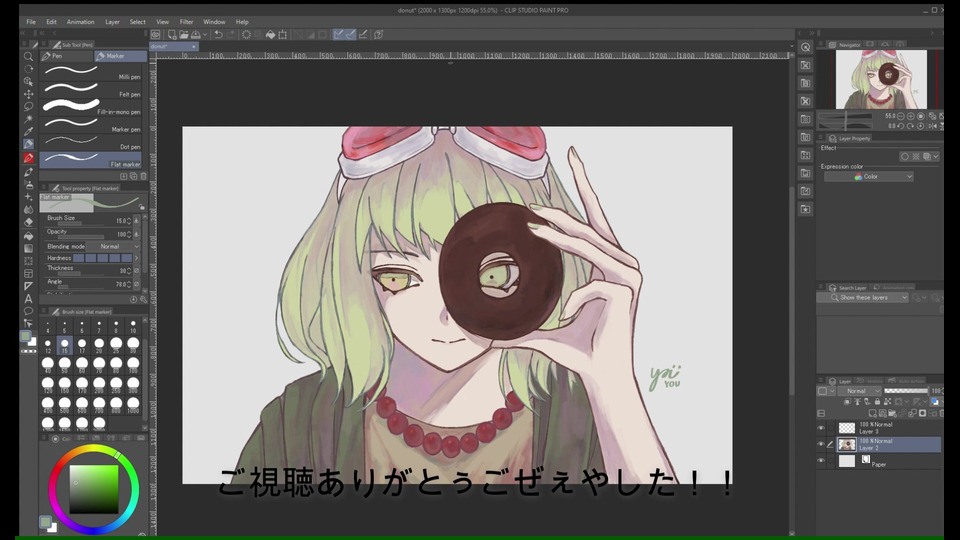Open Opacity dynamics button
Image resolution: width=960 pixels, height=540 pixels.
pos(137,234)
